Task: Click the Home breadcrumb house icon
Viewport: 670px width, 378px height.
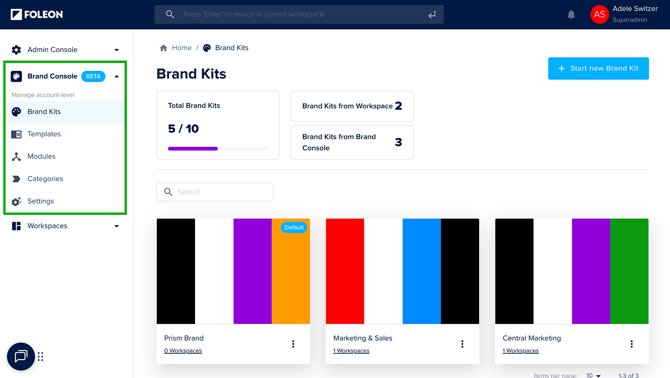Action: [163, 48]
